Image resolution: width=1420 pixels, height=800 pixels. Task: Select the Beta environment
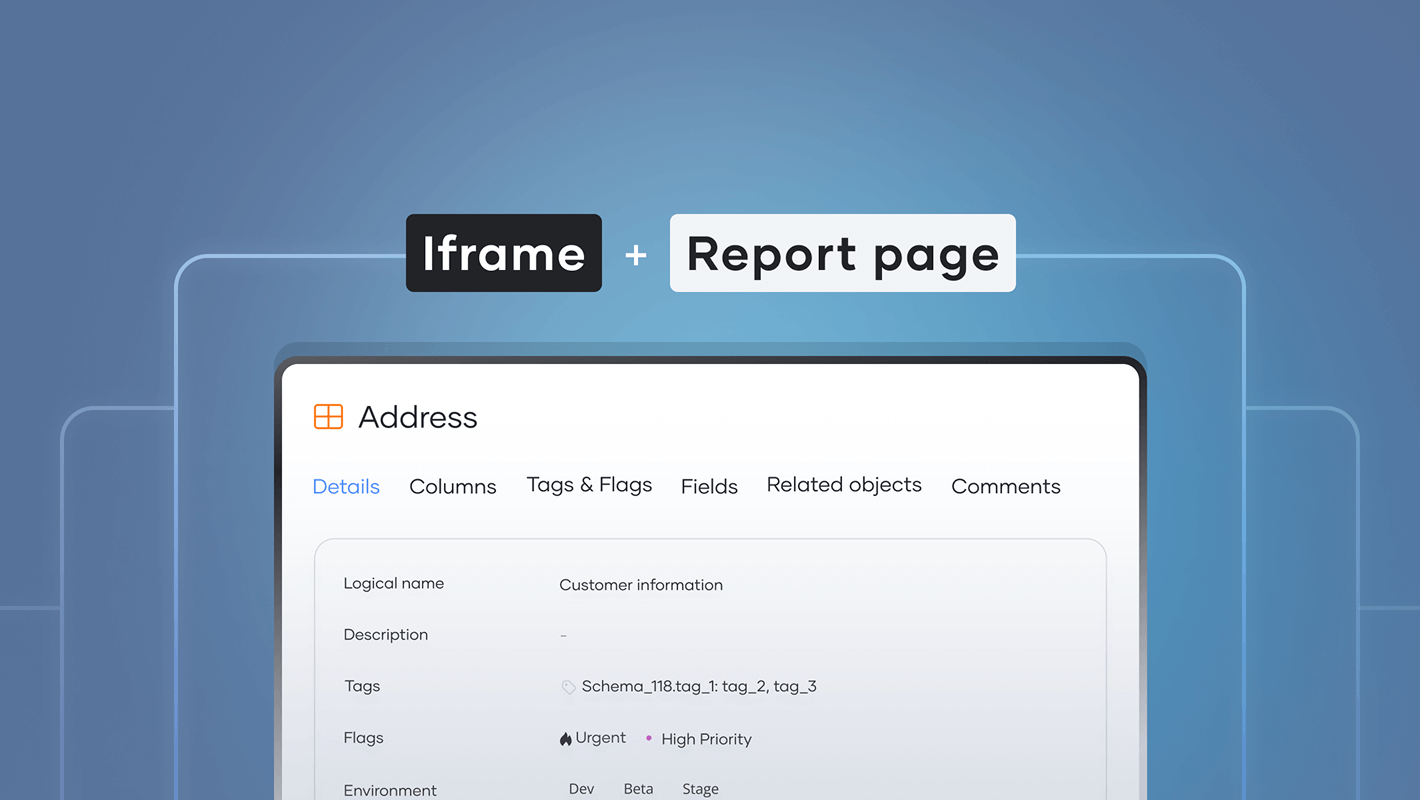coord(638,789)
